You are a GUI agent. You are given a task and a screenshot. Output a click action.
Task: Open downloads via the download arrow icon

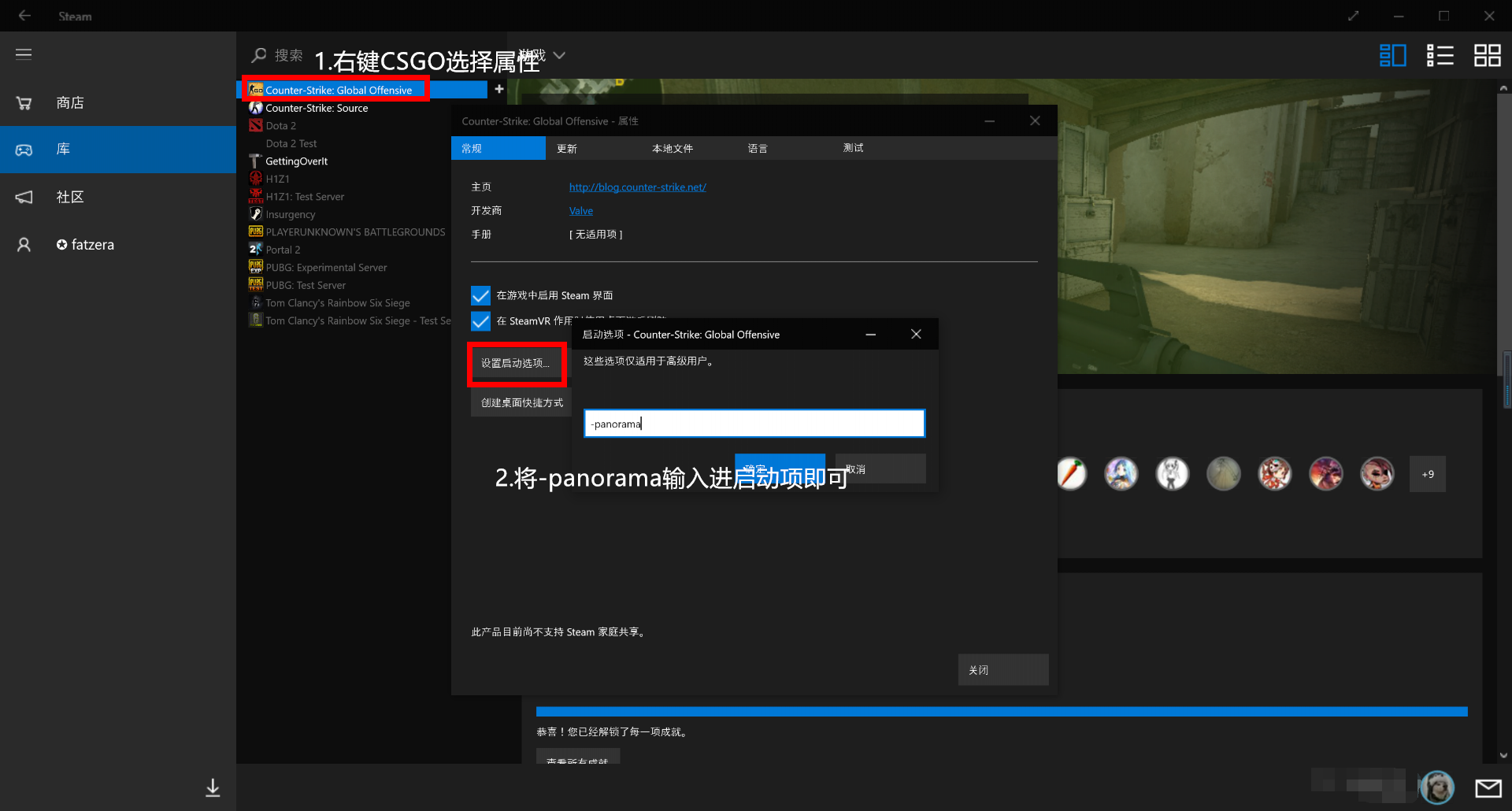213,787
